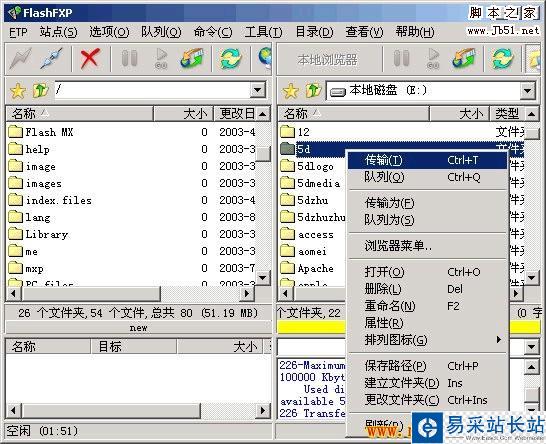Screen dimensions: 546x444
Task: Choose 更改文件夹(C) in context menu
Action: point(427,400)
